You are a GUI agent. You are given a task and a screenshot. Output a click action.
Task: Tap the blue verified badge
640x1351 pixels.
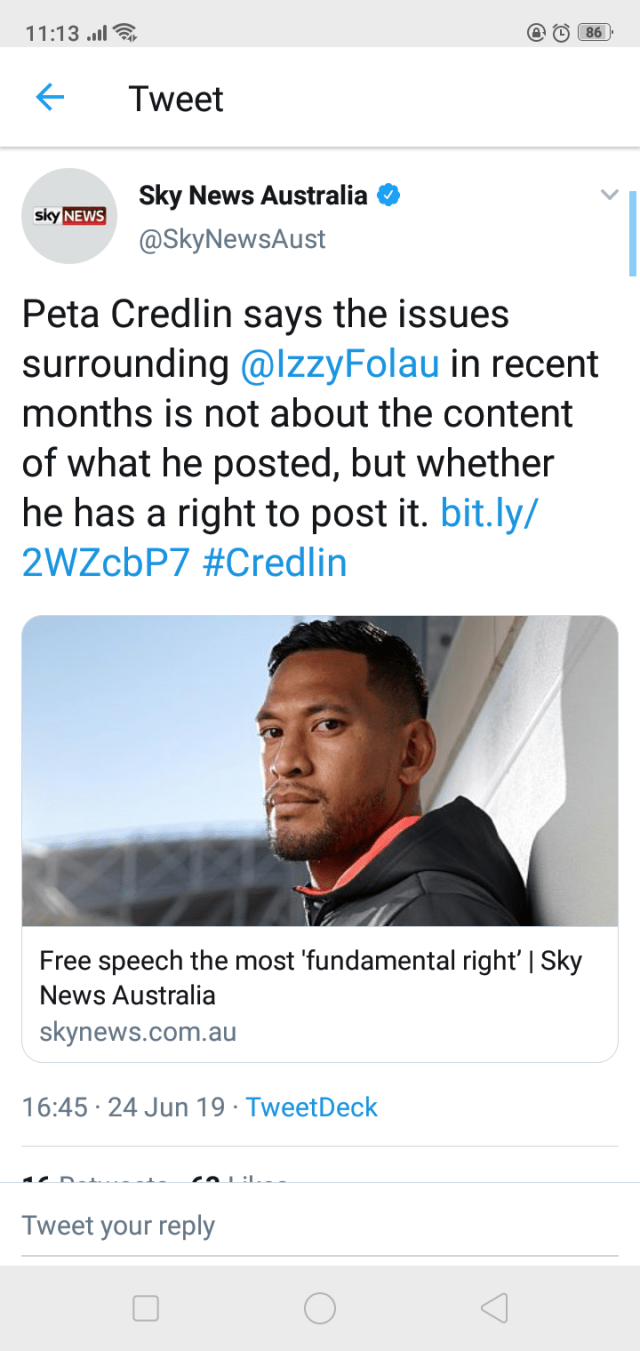tap(388, 195)
